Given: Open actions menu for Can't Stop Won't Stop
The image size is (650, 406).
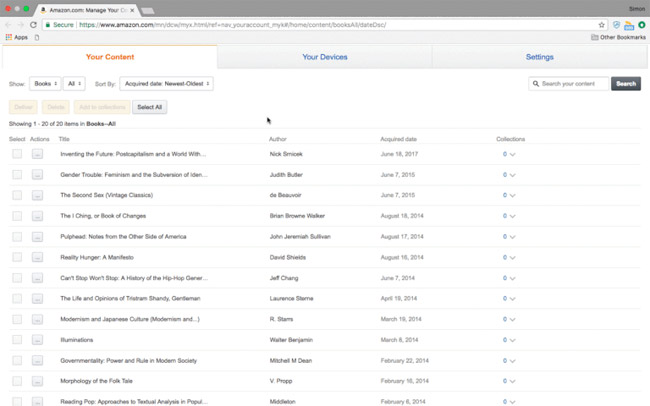Looking at the screenshot, I should (x=37, y=278).
